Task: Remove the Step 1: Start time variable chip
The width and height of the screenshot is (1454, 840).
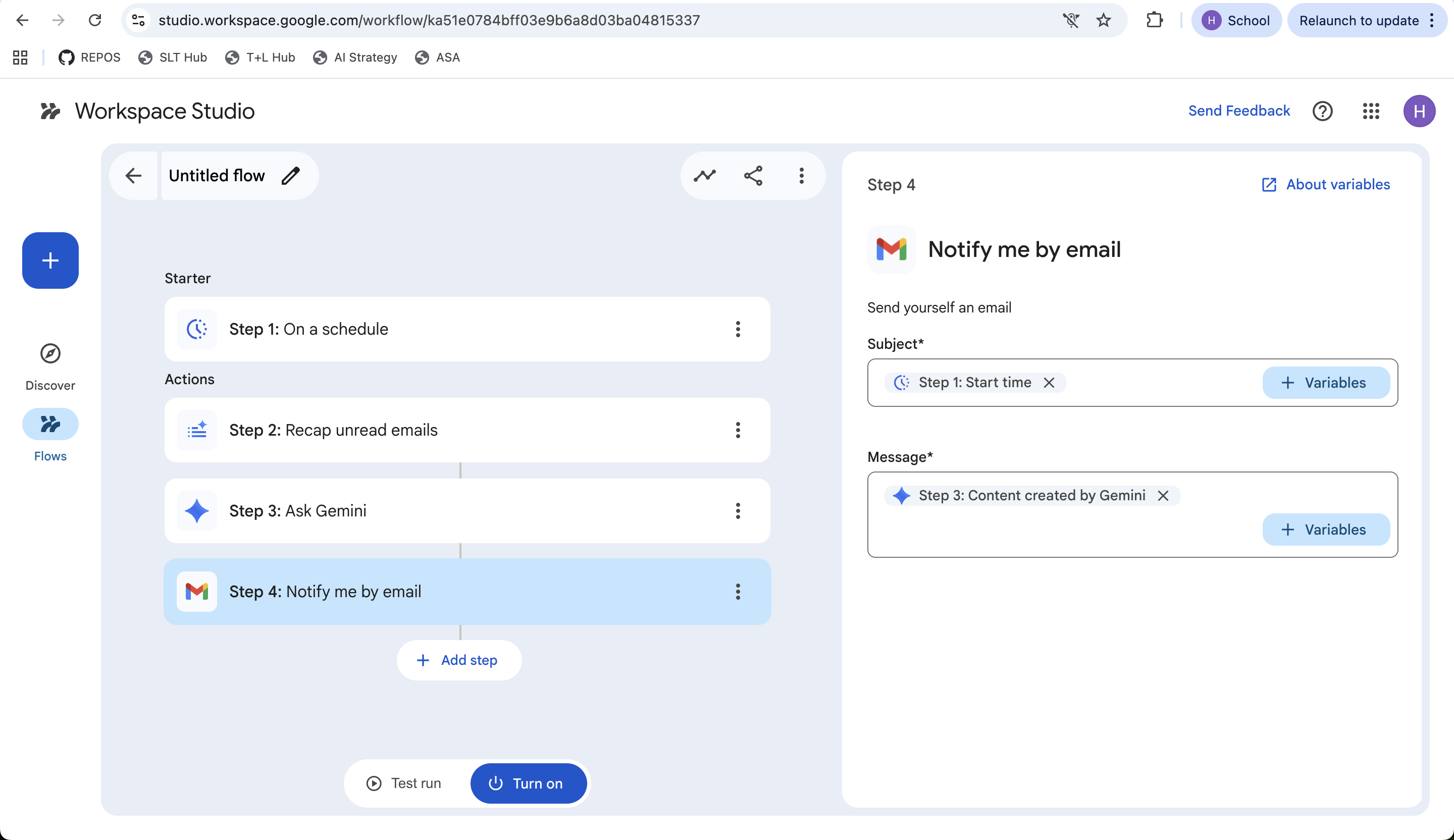Action: 1049,383
